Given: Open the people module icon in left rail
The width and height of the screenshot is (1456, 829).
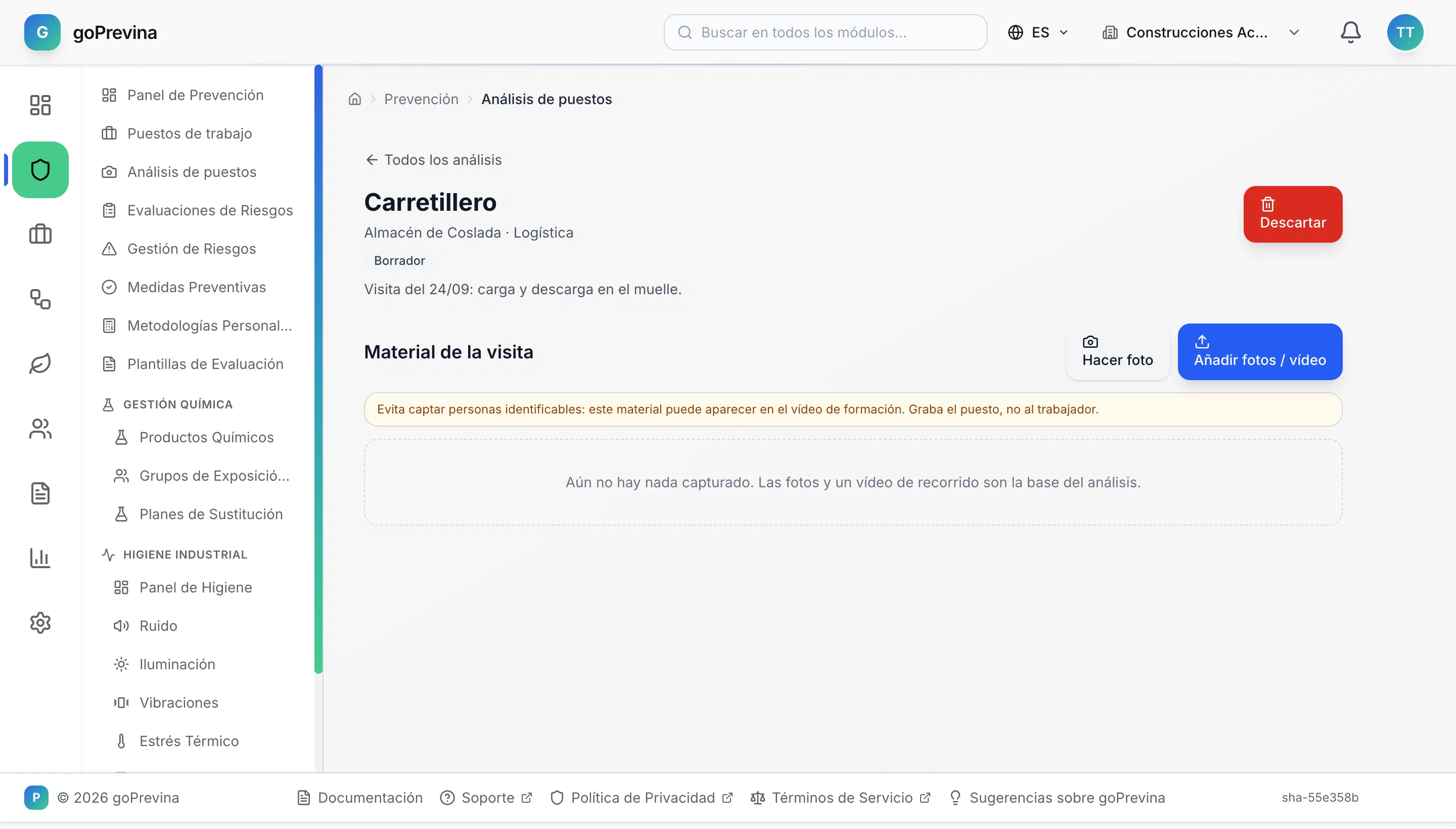Looking at the screenshot, I should (40, 428).
